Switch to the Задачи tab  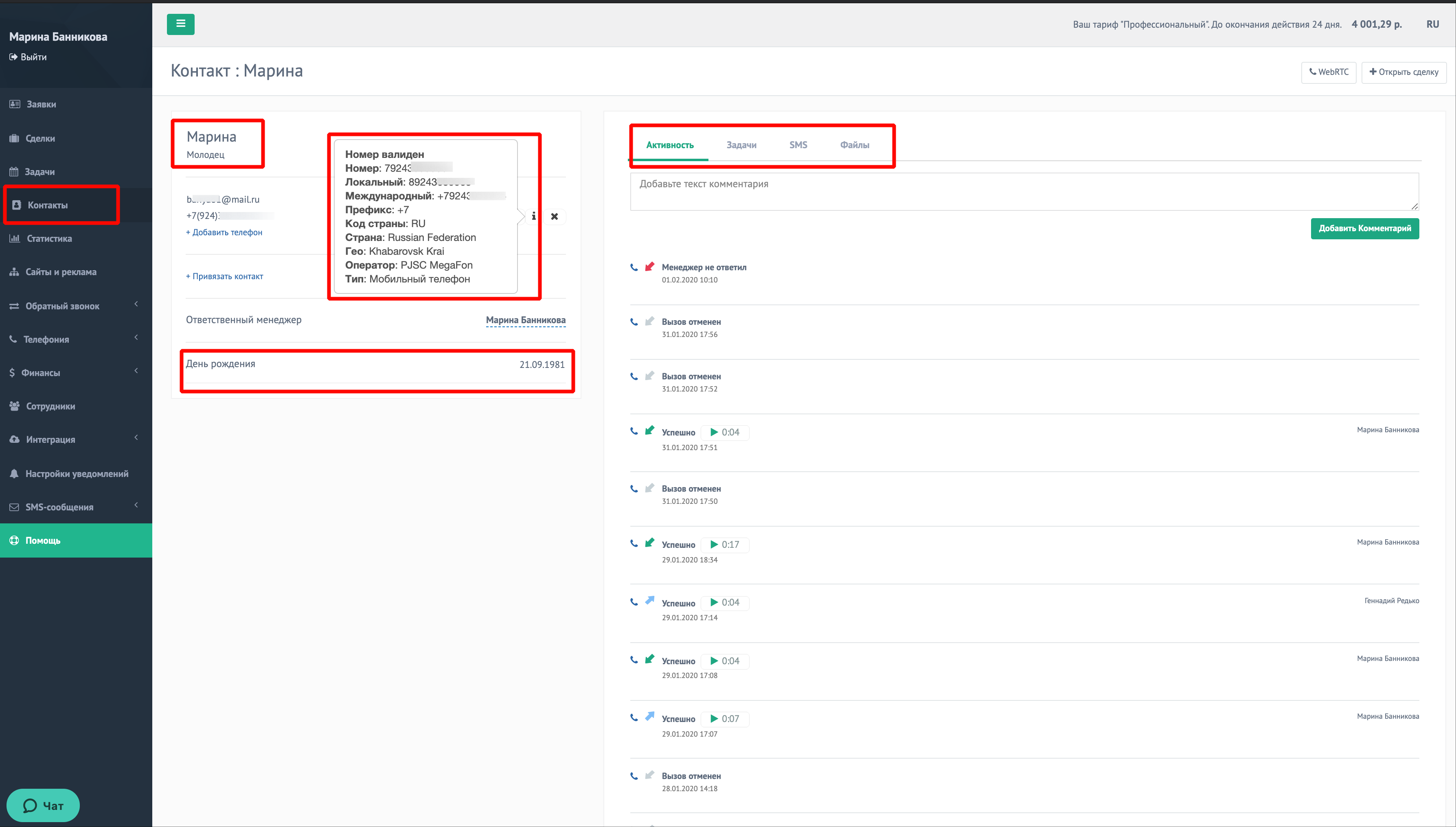point(741,145)
